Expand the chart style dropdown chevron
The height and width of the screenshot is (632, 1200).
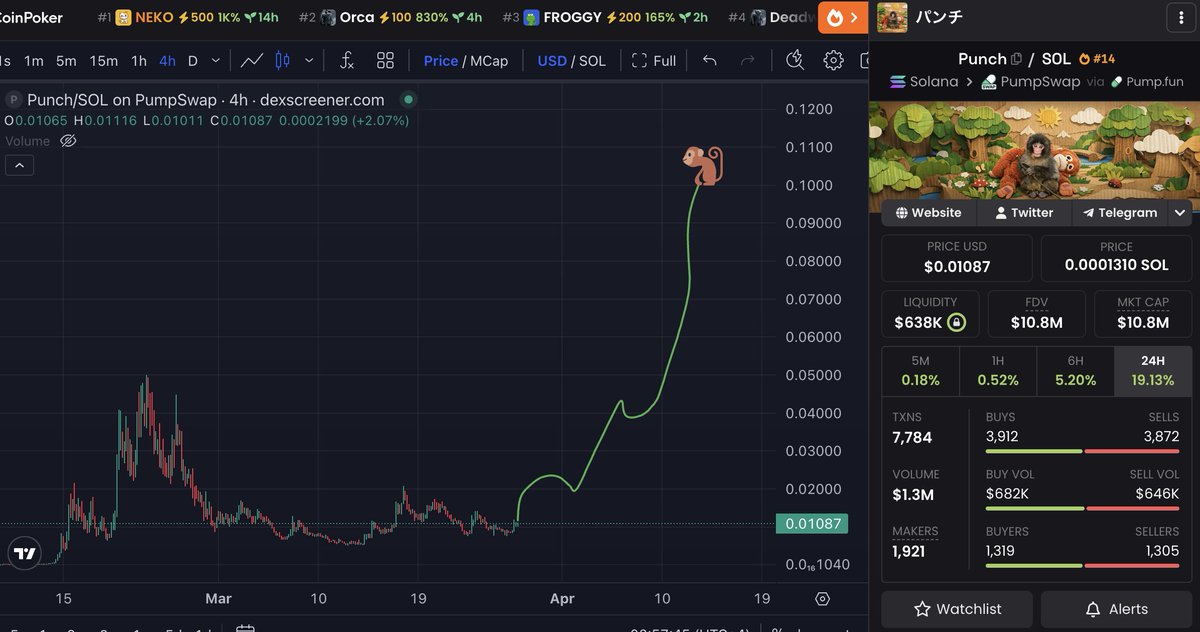coord(309,61)
